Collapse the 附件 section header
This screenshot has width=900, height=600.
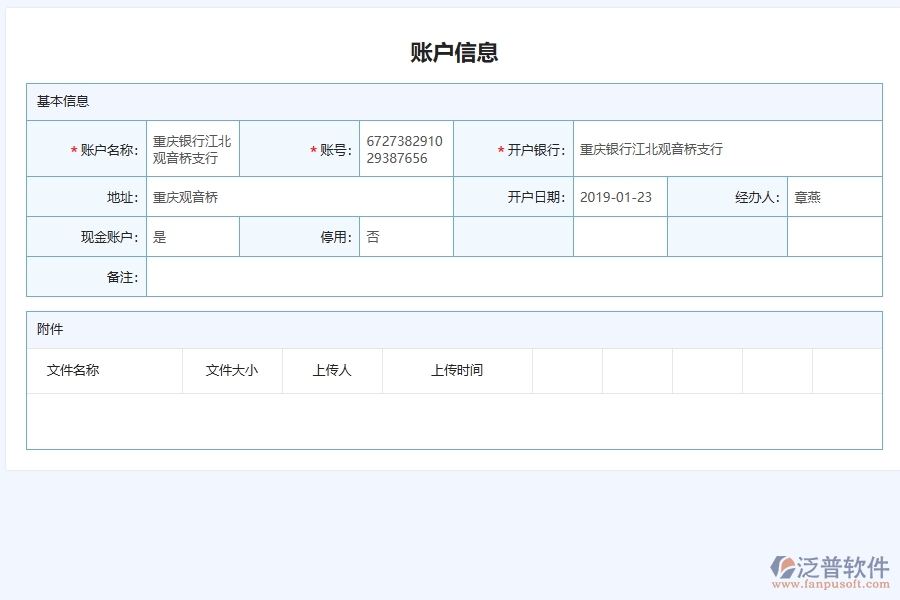tap(47, 330)
